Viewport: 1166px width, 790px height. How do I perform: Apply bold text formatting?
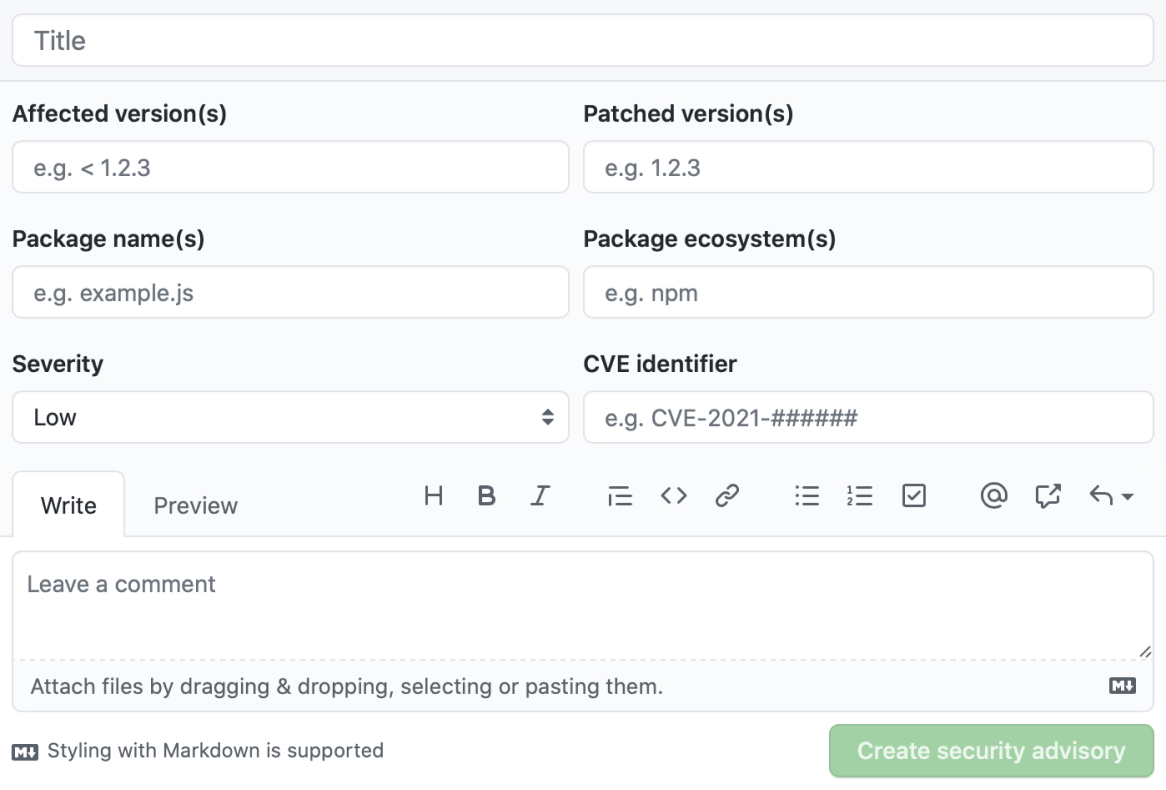click(487, 496)
